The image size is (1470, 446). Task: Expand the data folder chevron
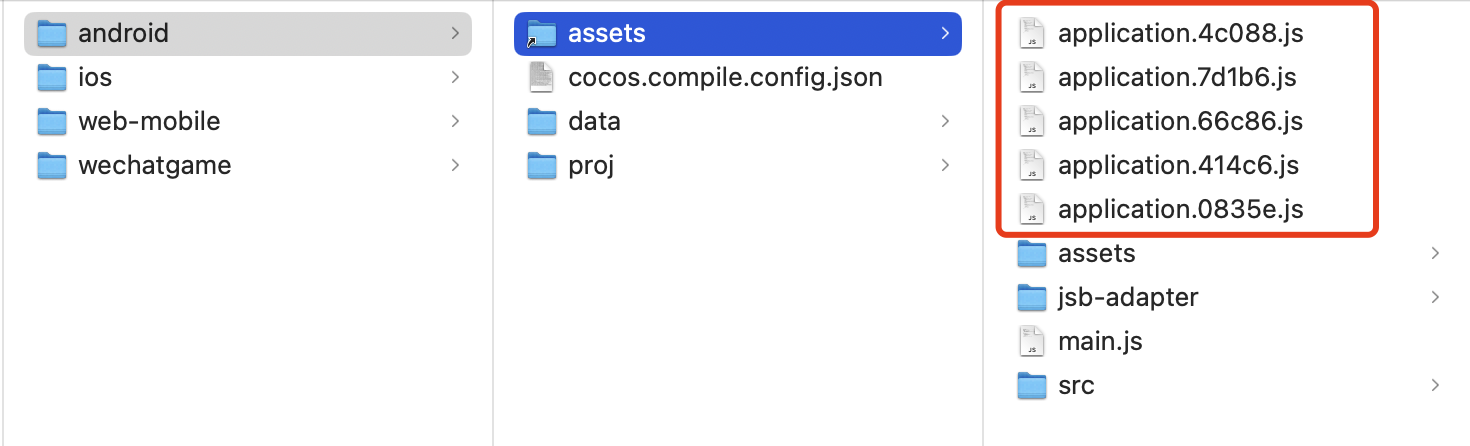pyautogui.click(x=945, y=121)
